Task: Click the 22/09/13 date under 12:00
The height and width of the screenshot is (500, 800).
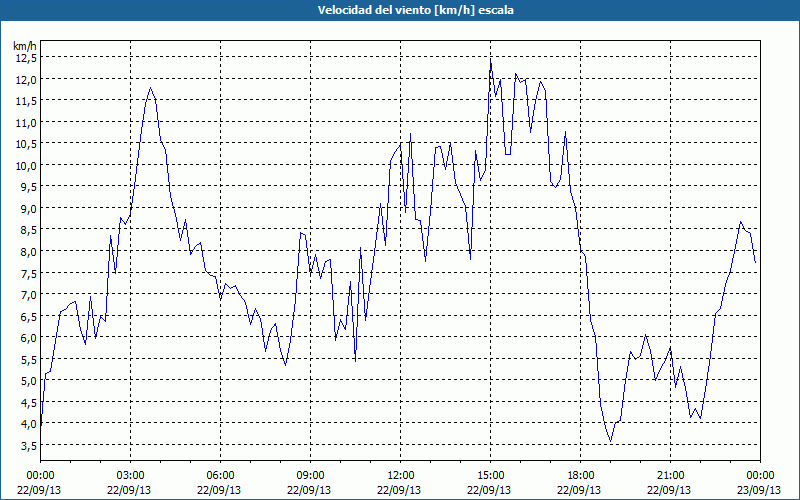Action: (x=399, y=490)
